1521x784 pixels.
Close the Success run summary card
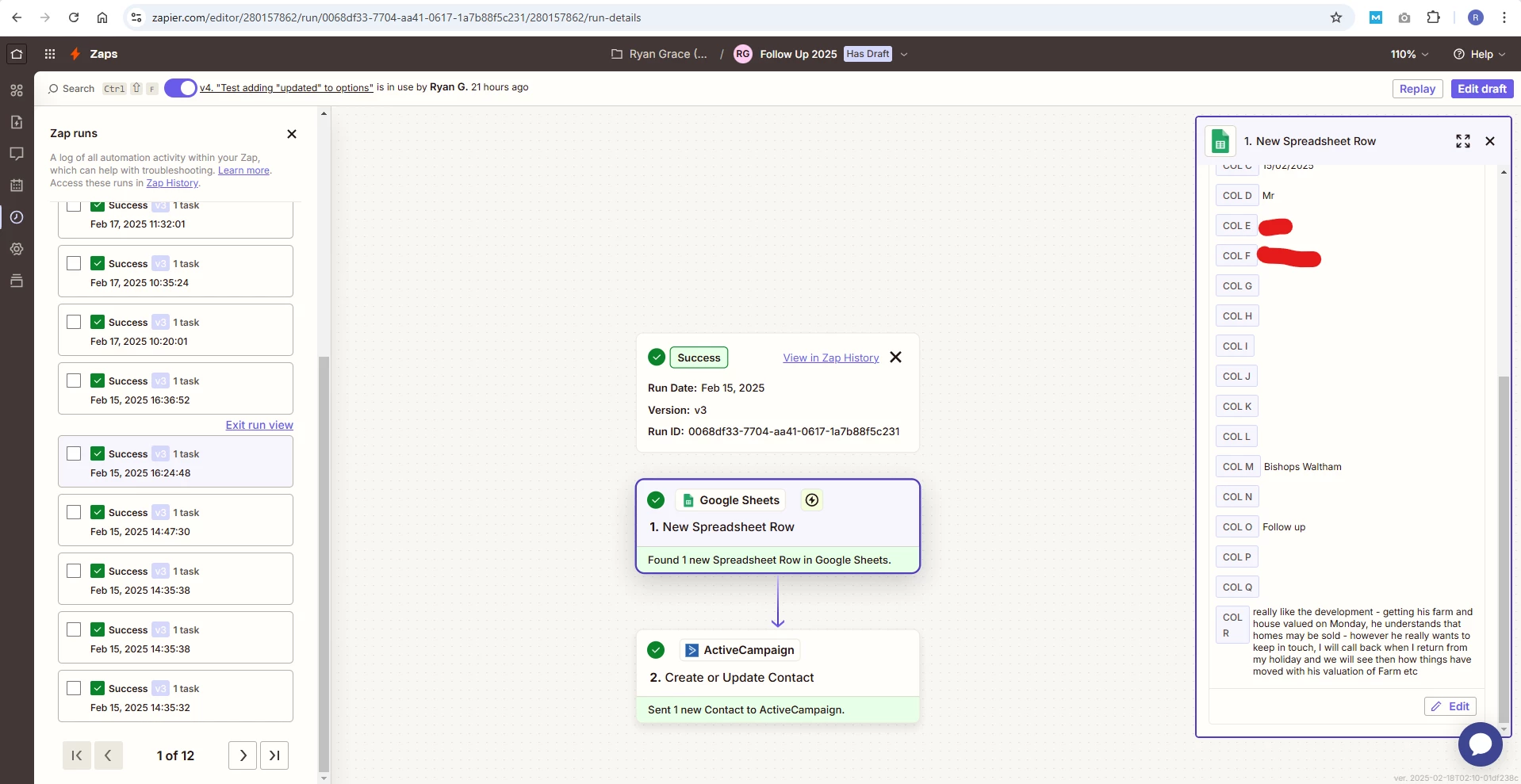click(896, 358)
